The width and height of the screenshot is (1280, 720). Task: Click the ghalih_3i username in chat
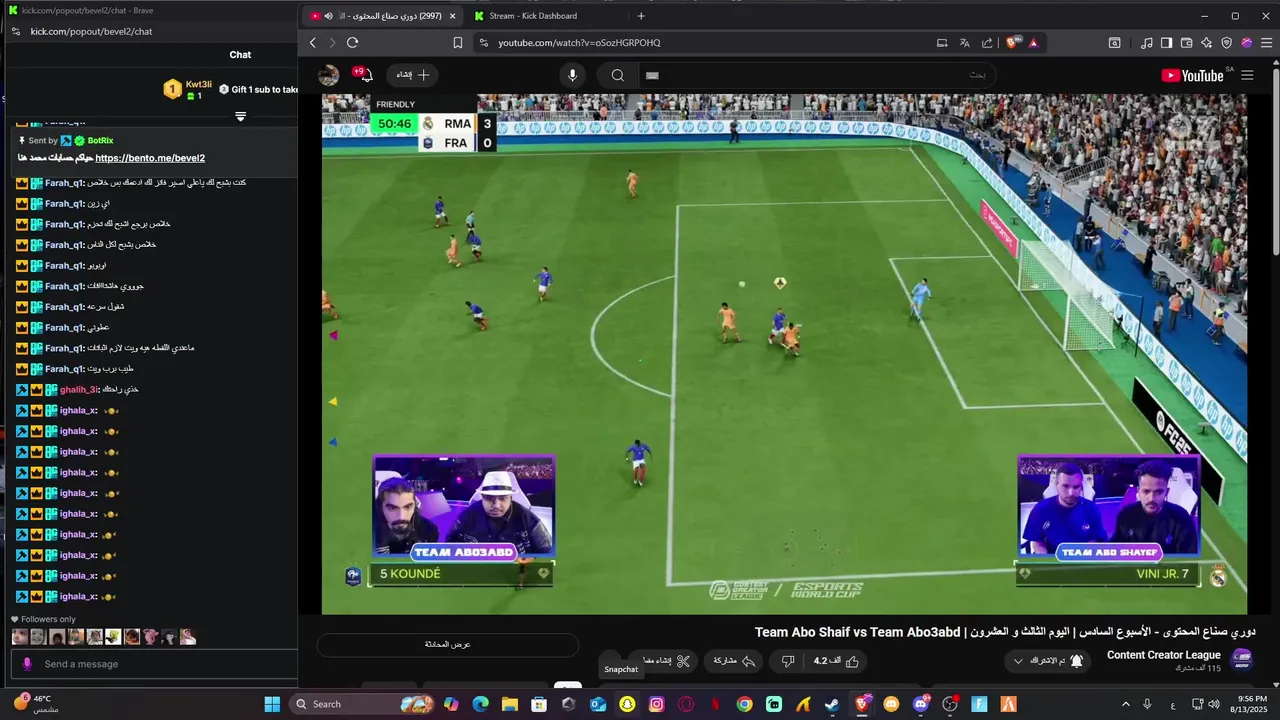tap(78, 390)
